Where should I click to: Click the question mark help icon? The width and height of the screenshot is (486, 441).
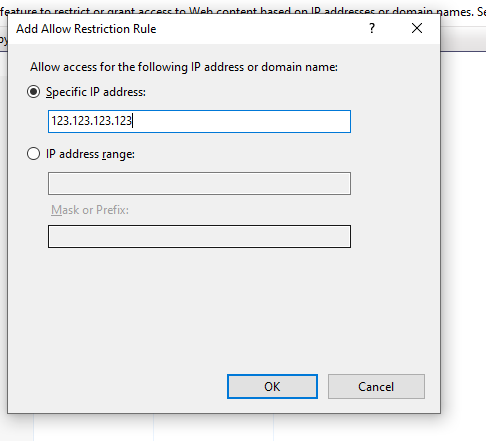(x=372, y=28)
